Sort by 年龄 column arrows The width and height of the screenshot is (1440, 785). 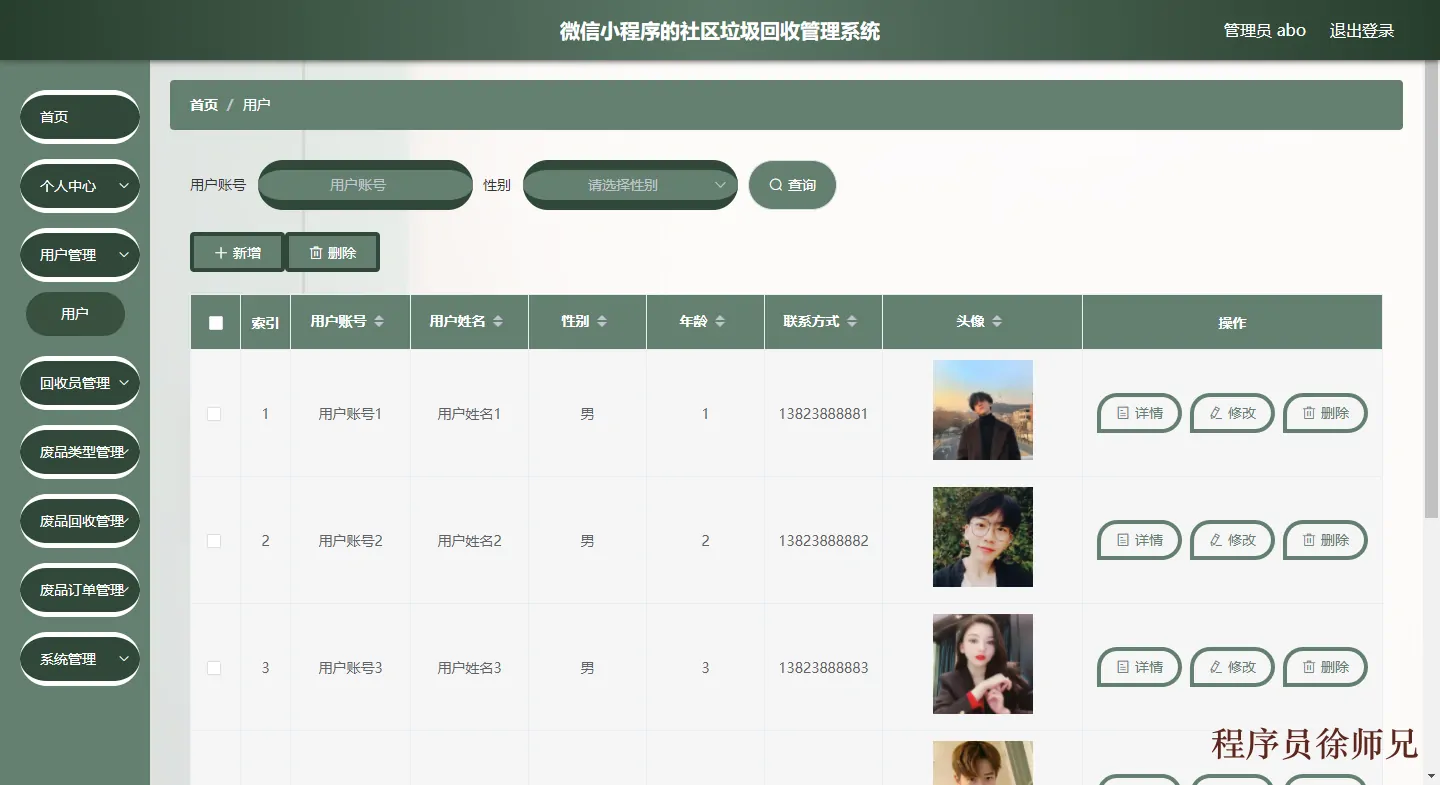(x=720, y=322)
